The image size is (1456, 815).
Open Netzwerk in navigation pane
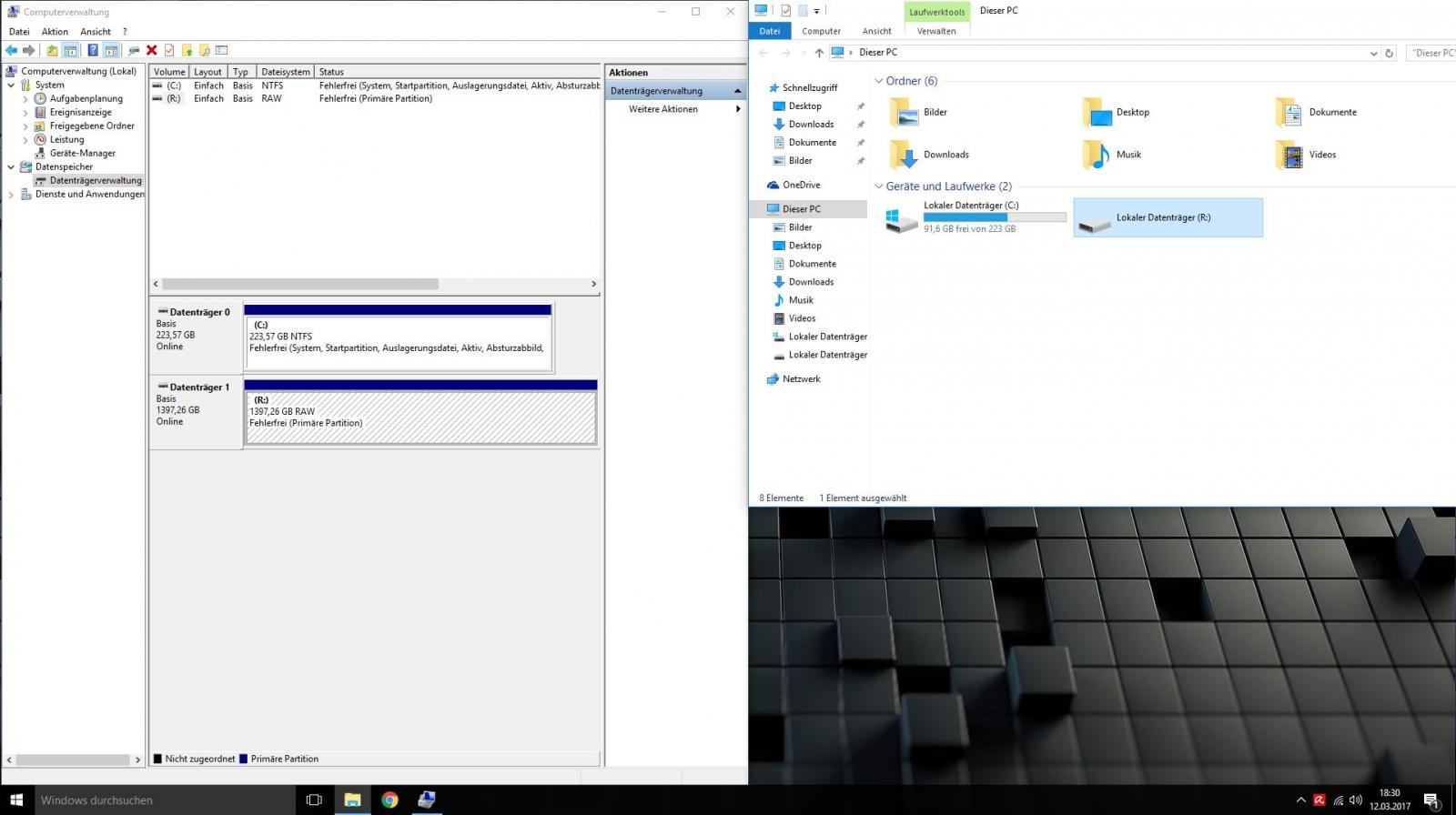click(x=801, y=378)
